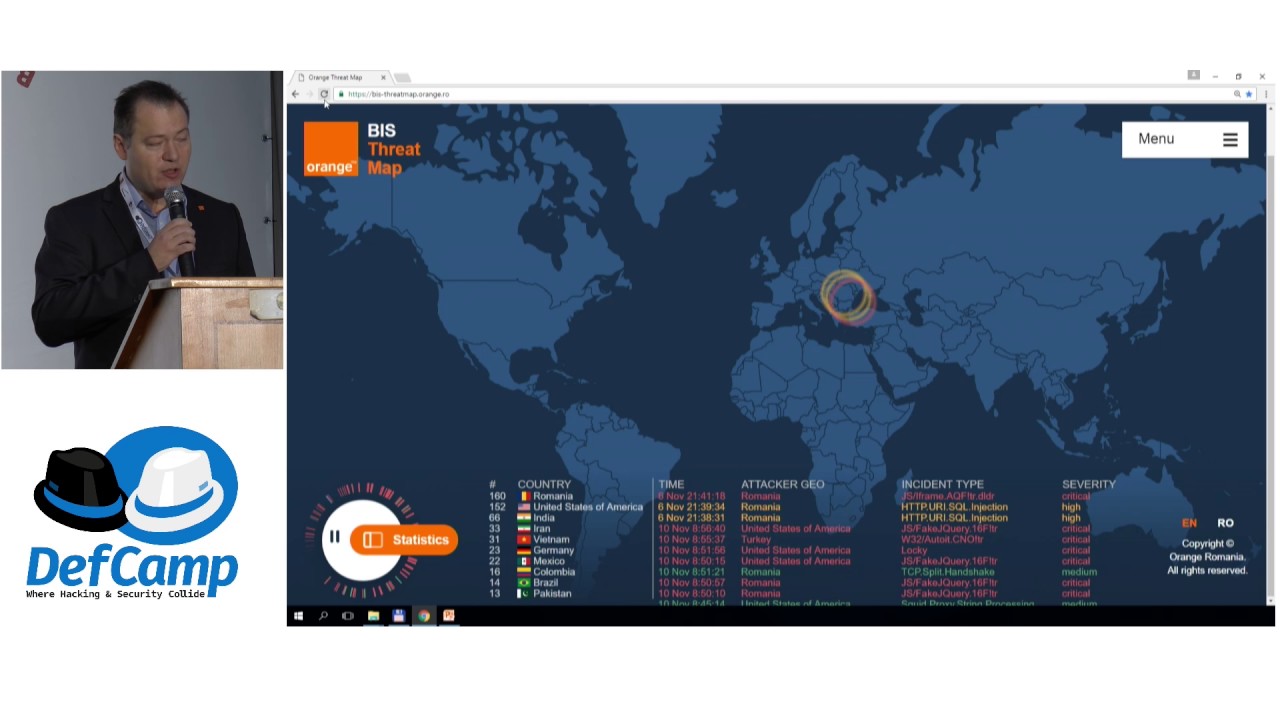Click the 'Copyright © Orange Romania' text
Screen dimensions: 1280x720
point(1207,551)
